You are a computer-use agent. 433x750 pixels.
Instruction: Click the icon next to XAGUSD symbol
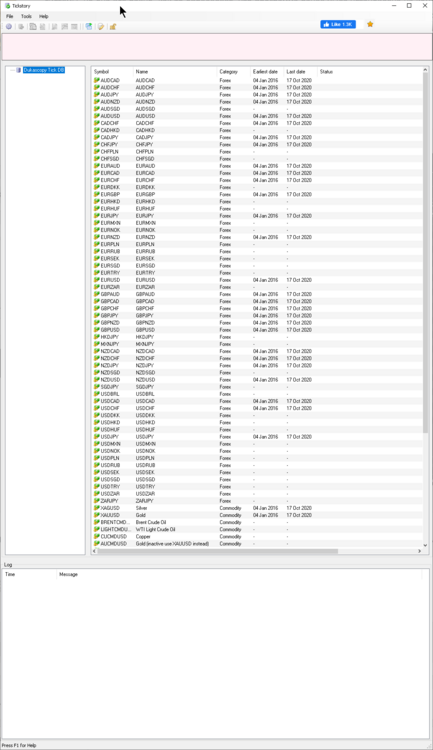coord(97,508)
